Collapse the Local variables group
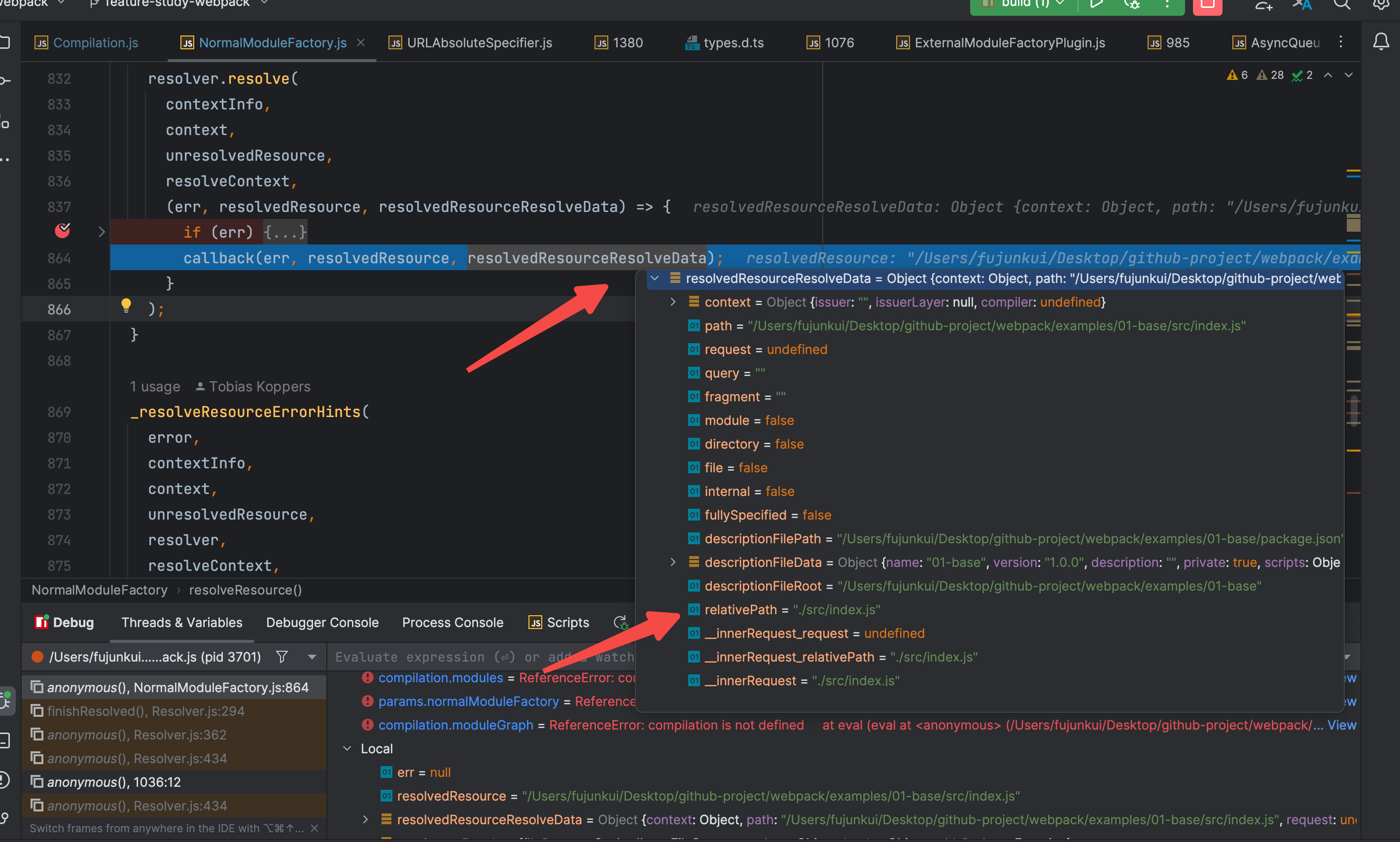 point(347,748)
